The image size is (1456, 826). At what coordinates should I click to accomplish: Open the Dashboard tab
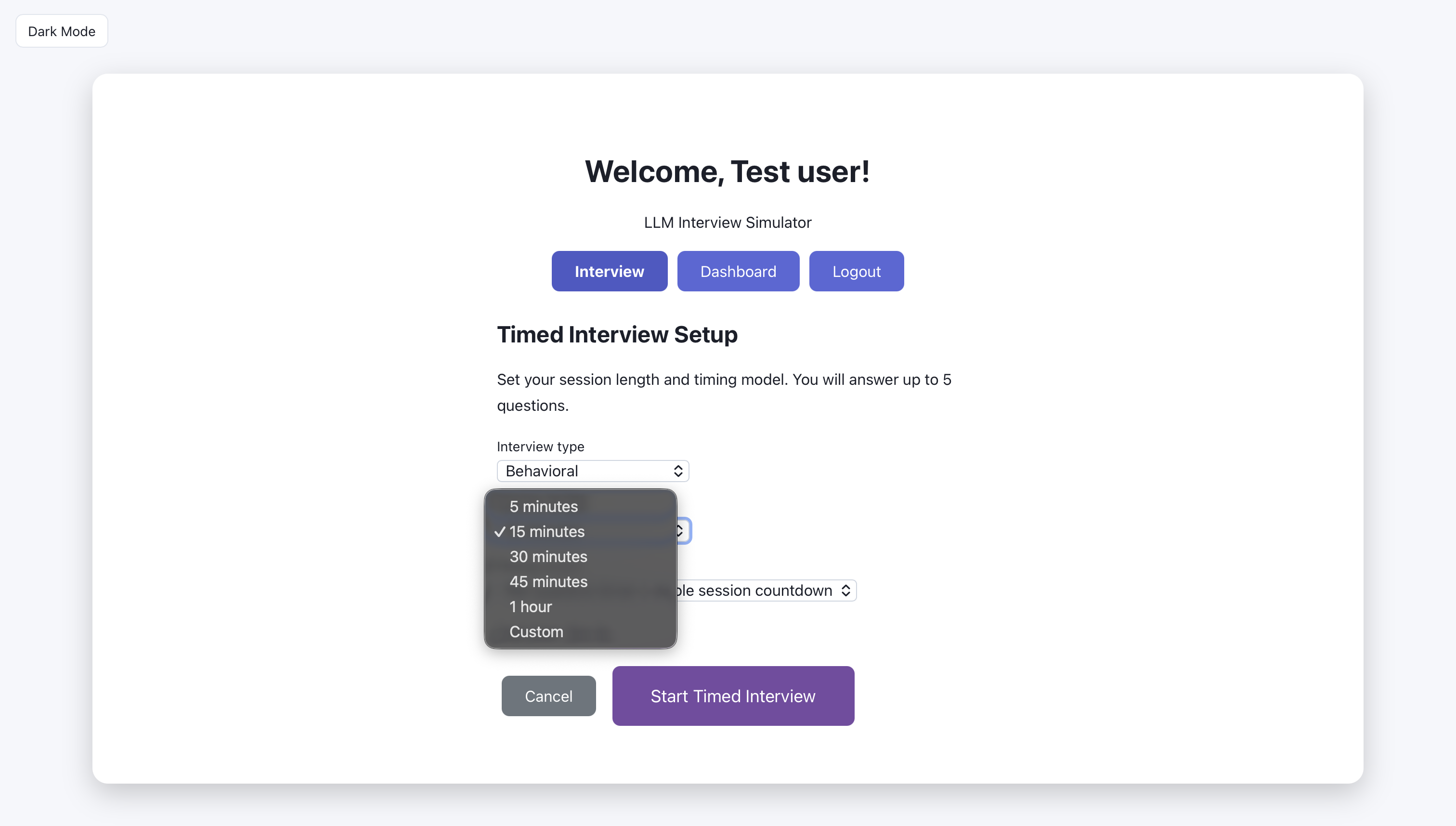[x=738, y=271]
